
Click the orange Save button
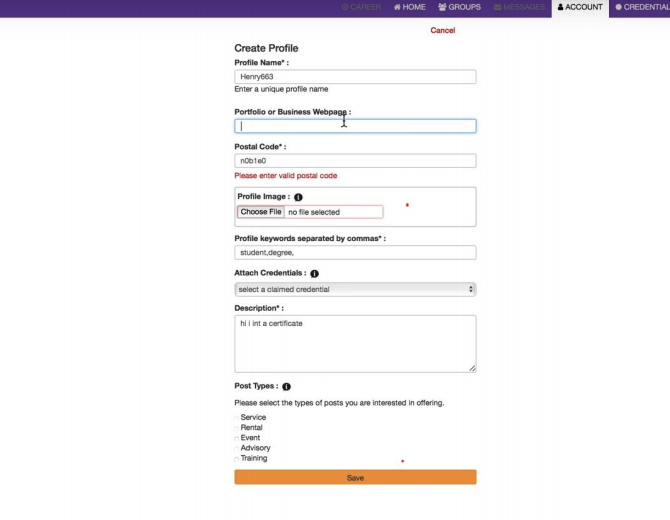(355, 477)
